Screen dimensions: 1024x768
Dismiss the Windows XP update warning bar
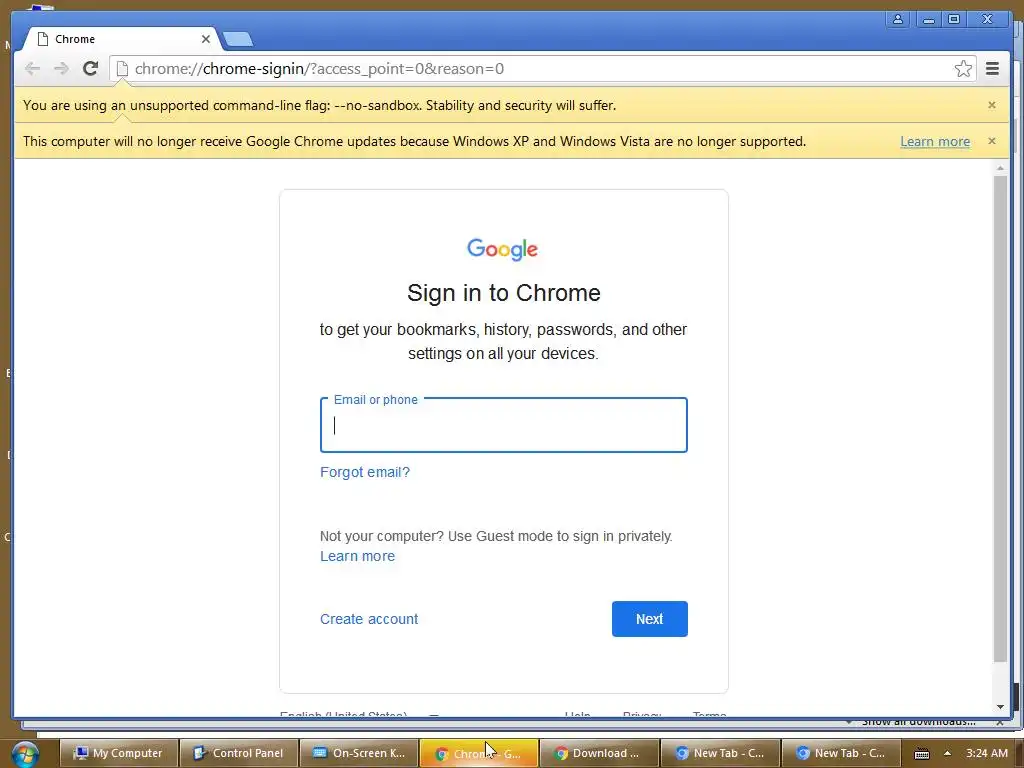tap(991, 141)
